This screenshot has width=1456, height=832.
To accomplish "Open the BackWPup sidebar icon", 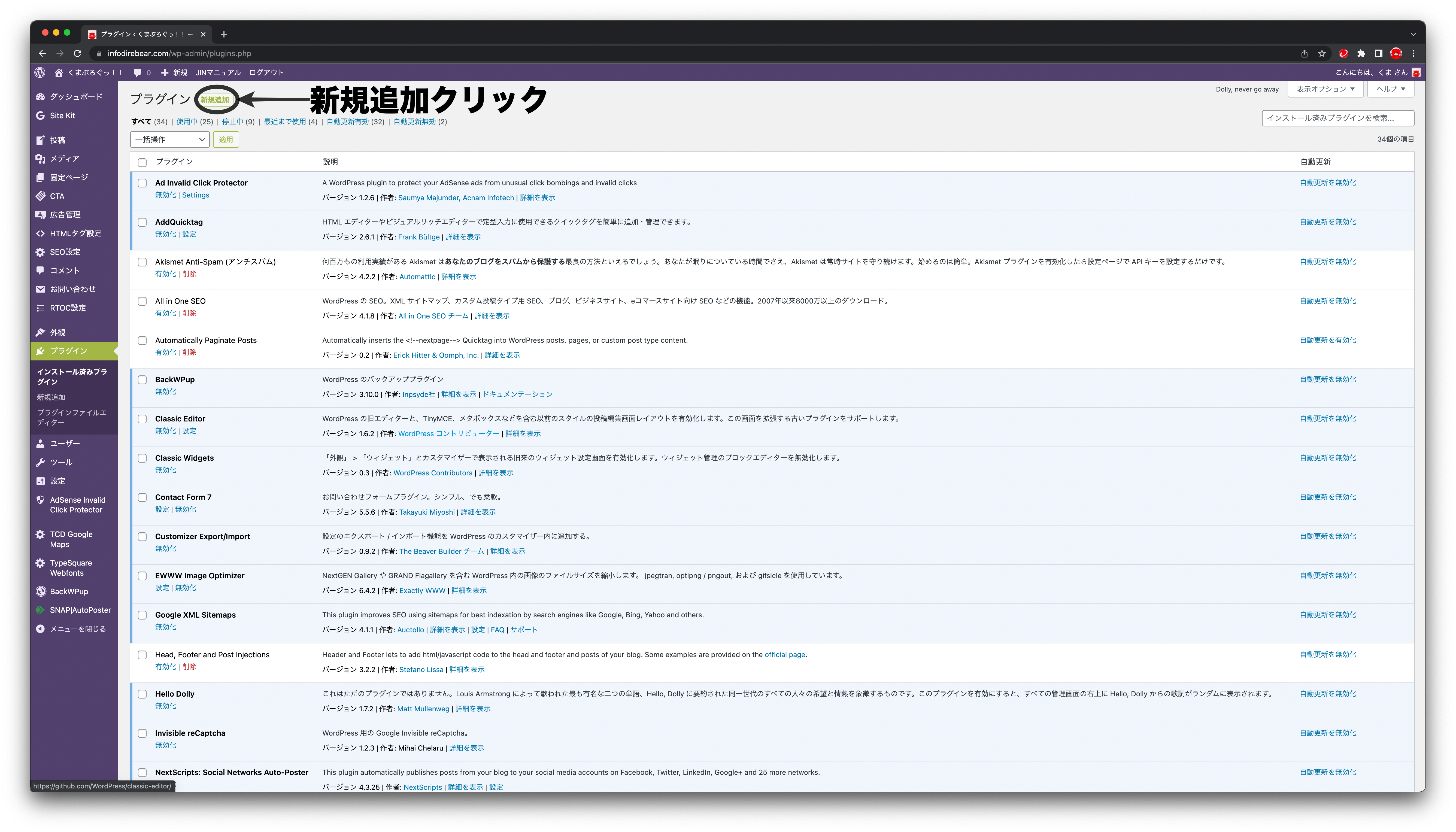I will [41, 591].
